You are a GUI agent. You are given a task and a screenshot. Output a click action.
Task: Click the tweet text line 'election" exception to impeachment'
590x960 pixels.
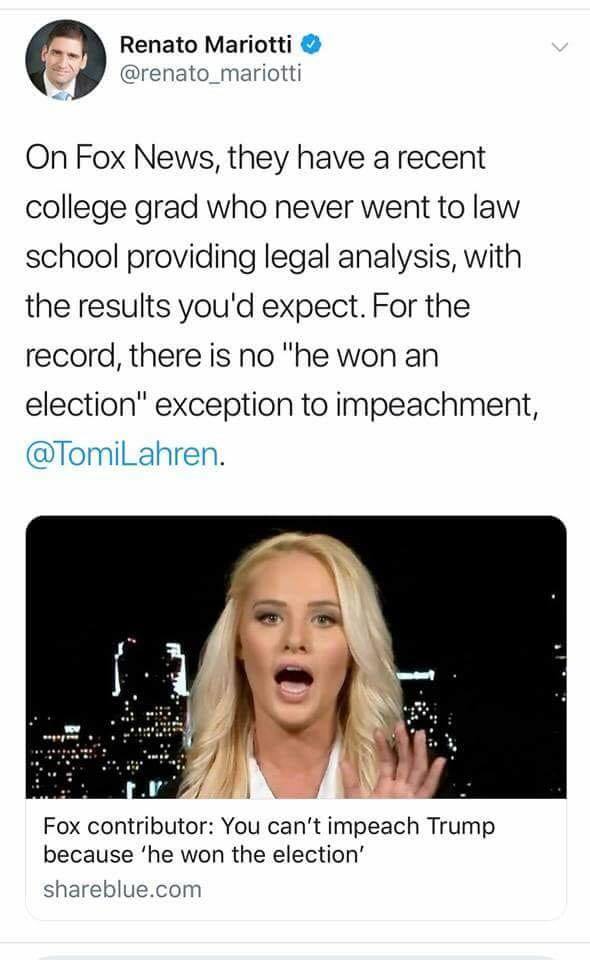coord(282,405)
